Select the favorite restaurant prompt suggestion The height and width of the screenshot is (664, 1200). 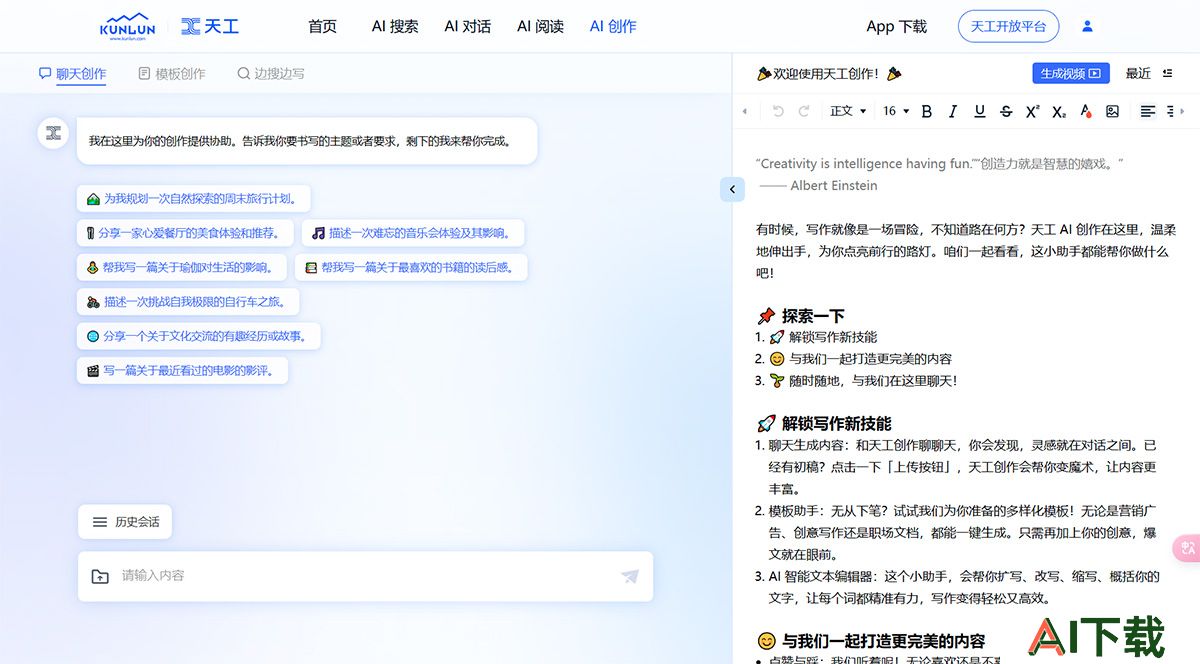coord(186,233)
